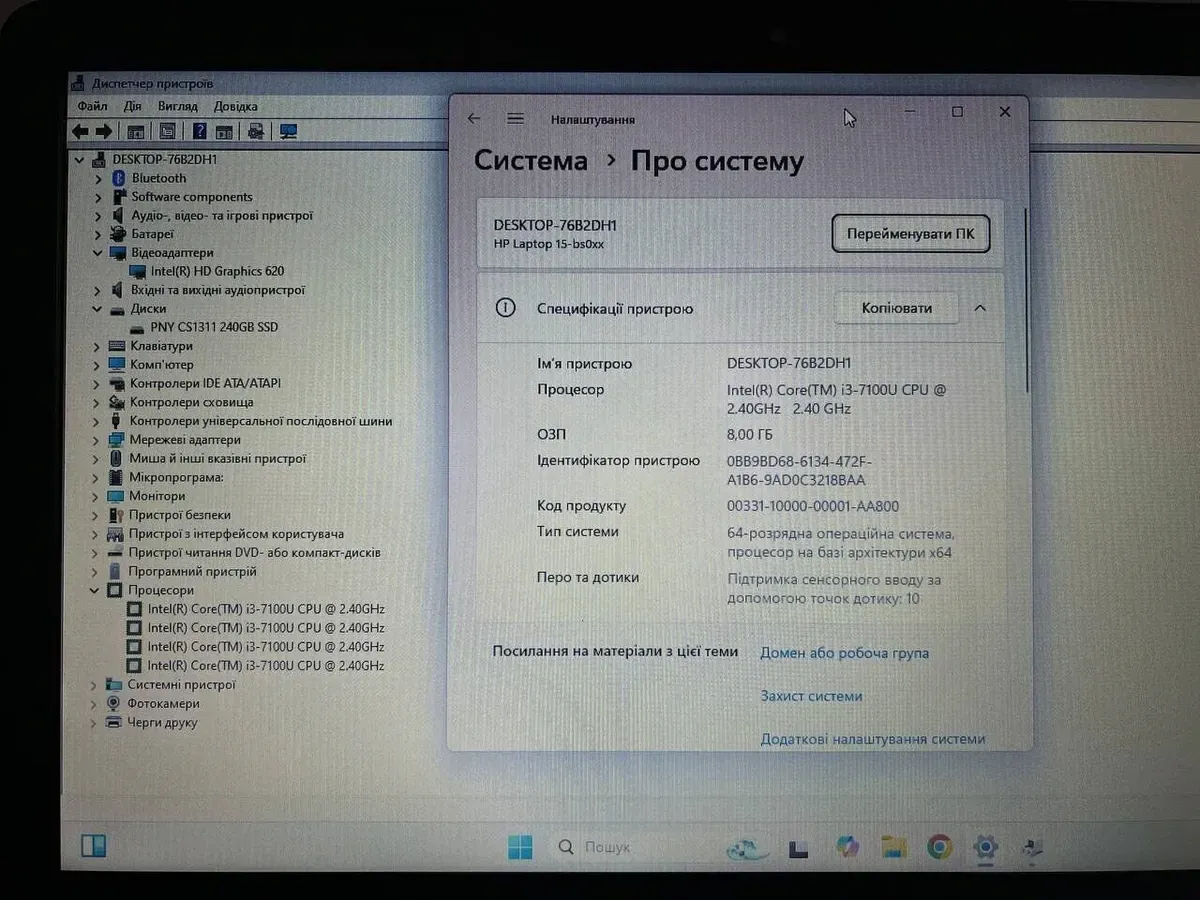
Task: Open the widgets panel in taskbar corner
Action: coord(93,845)
